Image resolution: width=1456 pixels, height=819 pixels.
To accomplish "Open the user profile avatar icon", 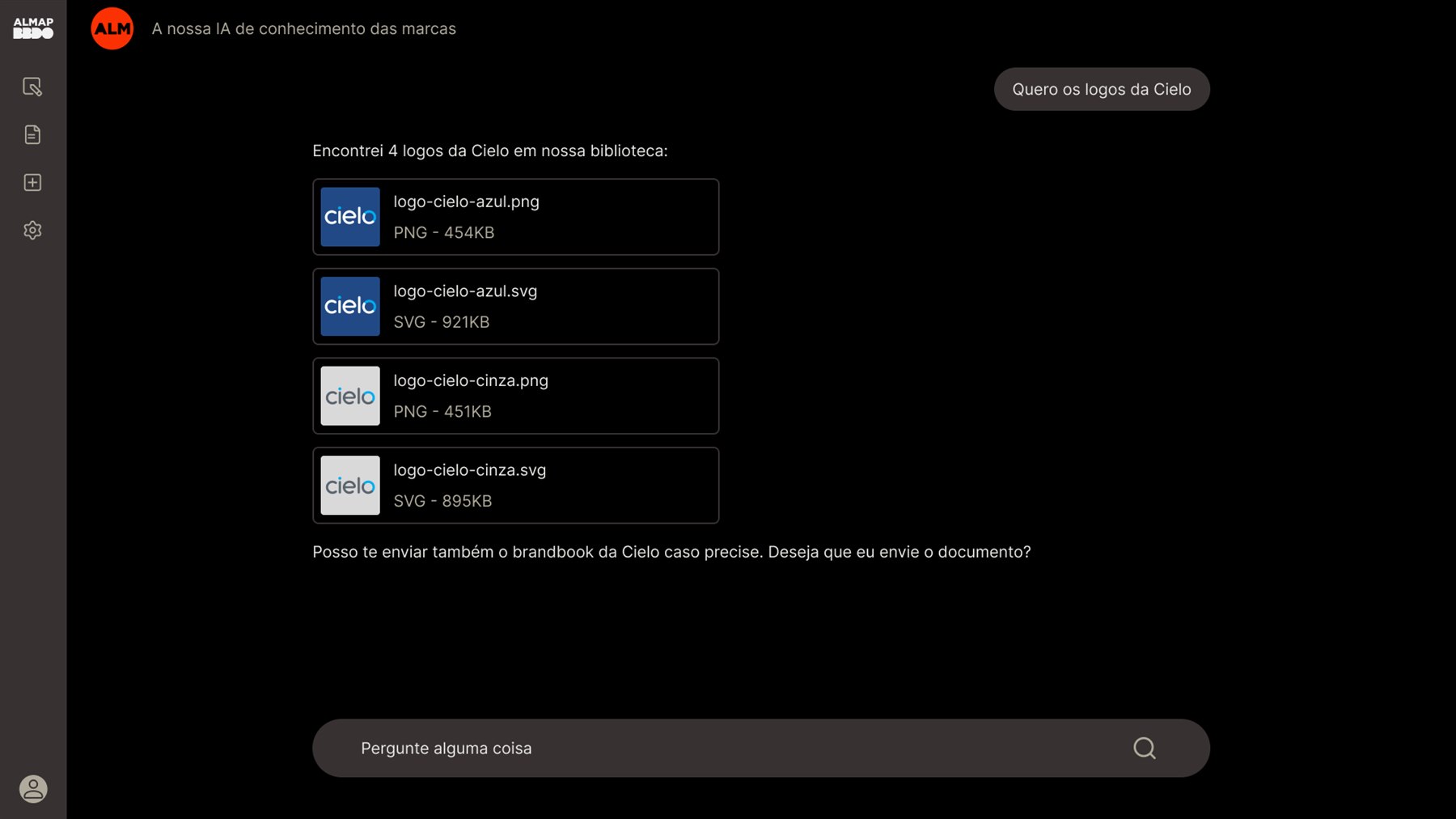I will (33, 788).
